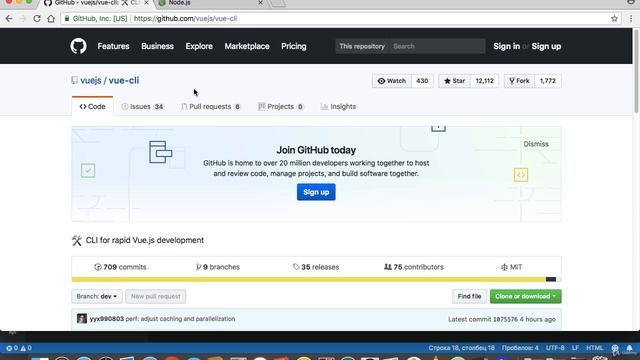Screen dimensions: 640x360
Task: Close the GitHub vue-cli browser tab
Action: (146, 3)
